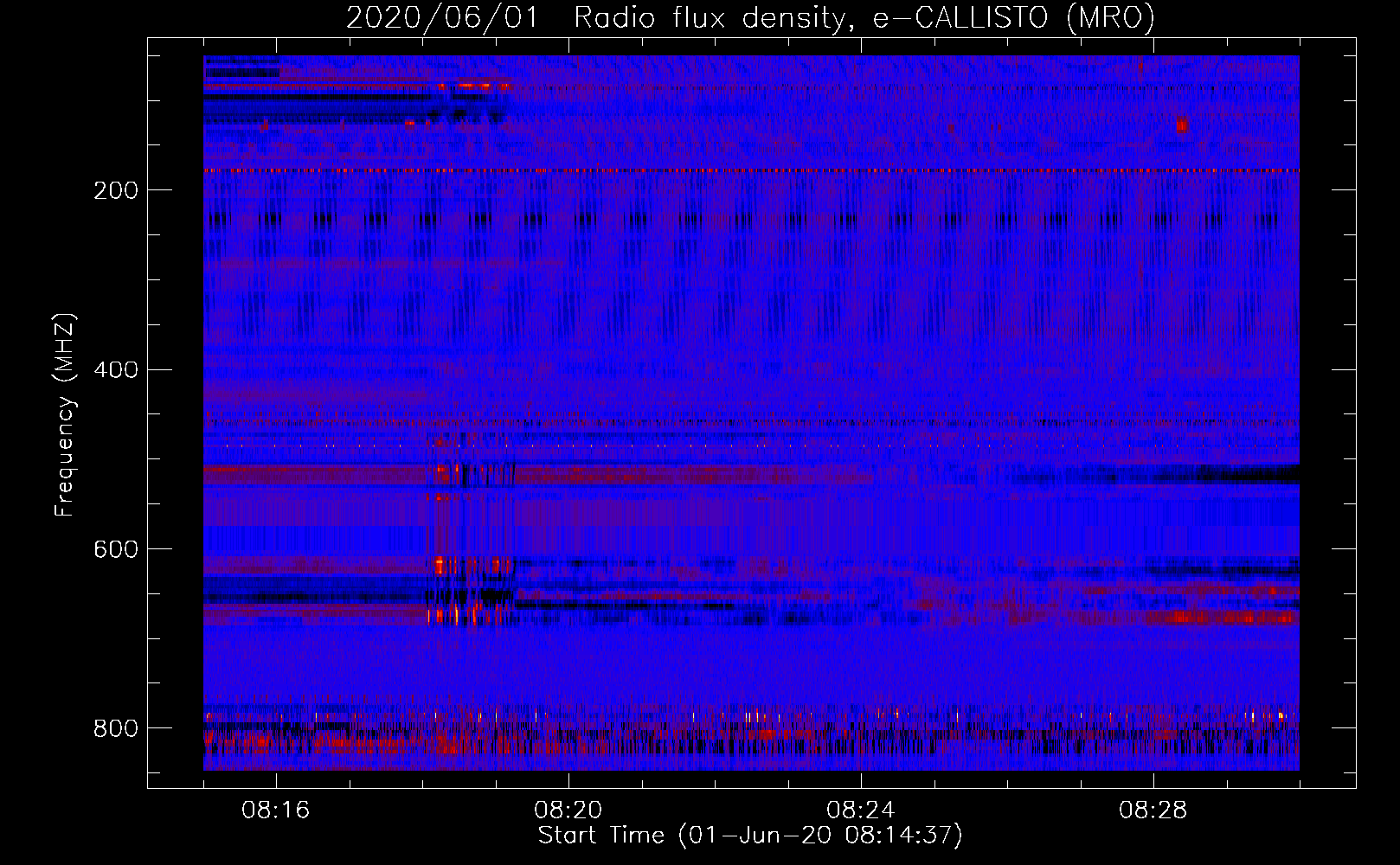Click the '200' frequency tick label
Viewport: 1400px width, 865px height.
point(116,190)
